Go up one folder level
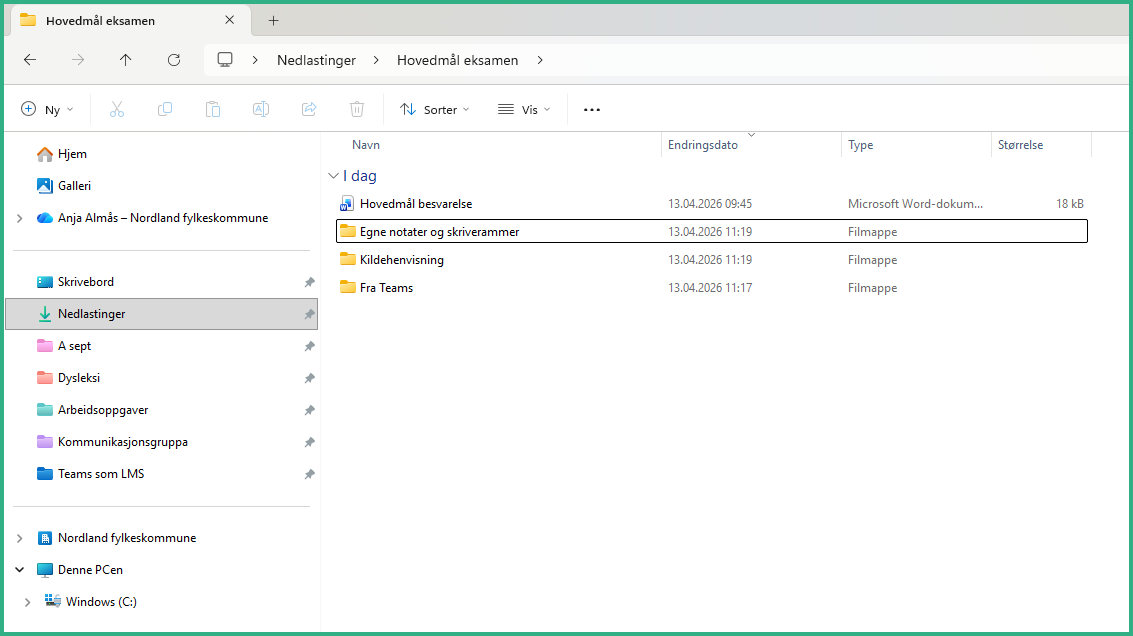This screenshot has width=1133, height=636. tap(126, 60)
